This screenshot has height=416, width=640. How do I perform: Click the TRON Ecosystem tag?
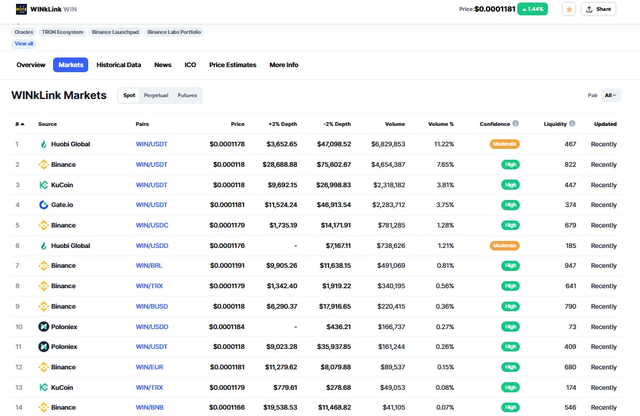pos(62,32)
